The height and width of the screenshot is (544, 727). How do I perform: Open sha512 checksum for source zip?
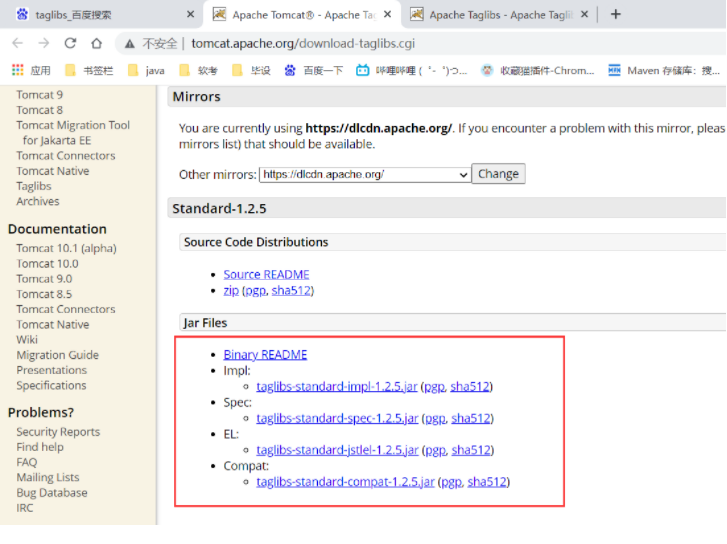point(291,291)
